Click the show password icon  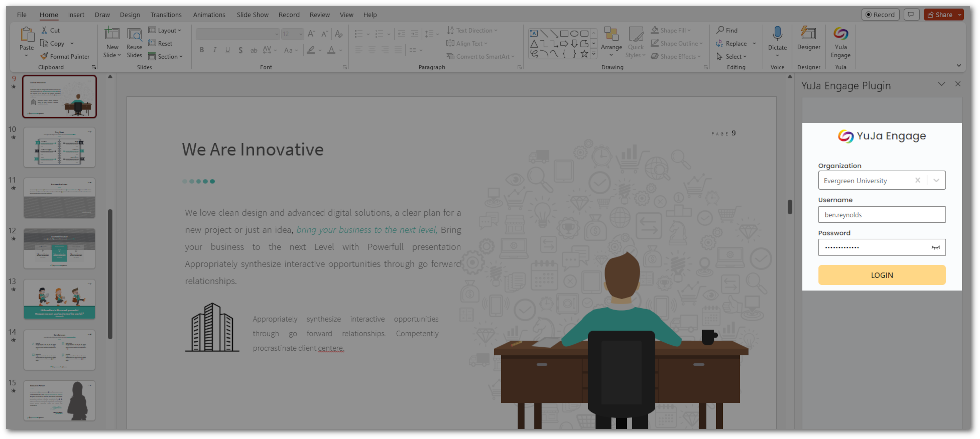click(936, 248)
